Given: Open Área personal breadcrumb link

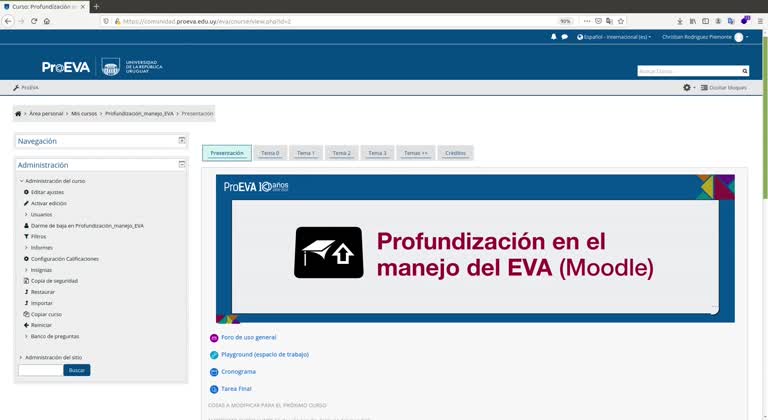Looking at the screenshot, I should (x=46, y=114).
